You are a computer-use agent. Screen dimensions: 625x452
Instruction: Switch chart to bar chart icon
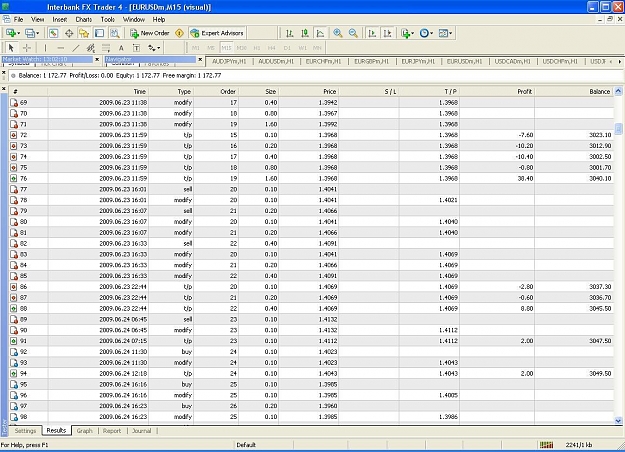[x=290, y=33]
